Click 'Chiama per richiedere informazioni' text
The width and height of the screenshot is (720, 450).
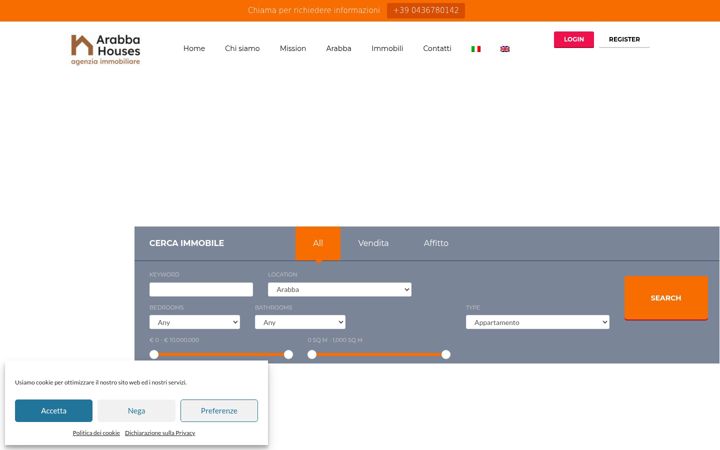pyautogui.click(x=314, y=11)
